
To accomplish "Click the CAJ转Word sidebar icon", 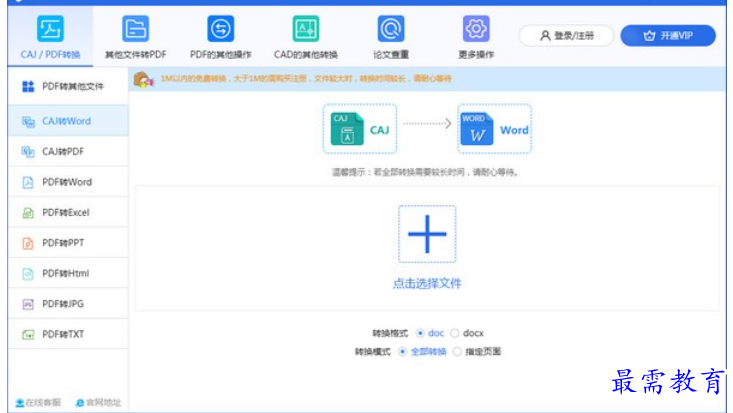I will click(x=28, y=122).
